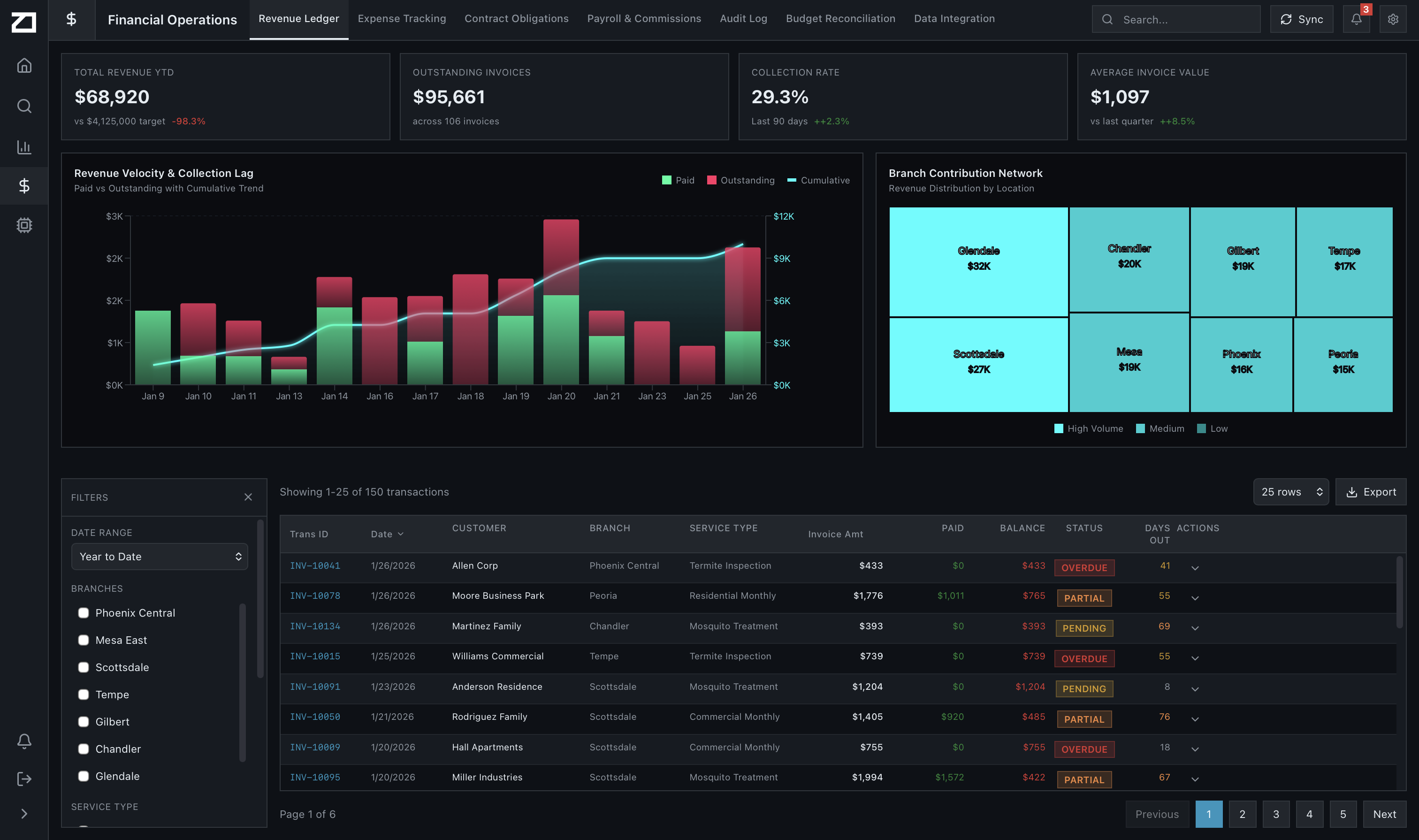Open the Home icon in the sidebar

pyautogui.click(x=24, y=65)
